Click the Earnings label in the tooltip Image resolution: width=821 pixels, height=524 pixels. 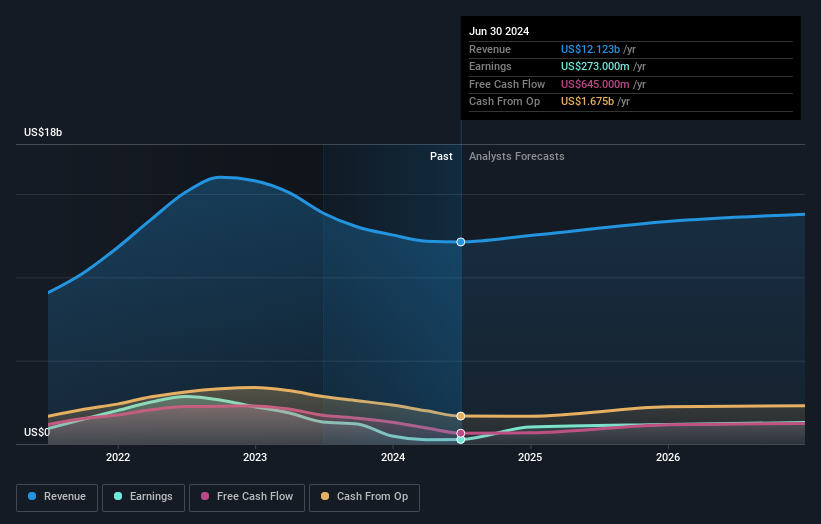pyautogui.click(x=490, y=66)
